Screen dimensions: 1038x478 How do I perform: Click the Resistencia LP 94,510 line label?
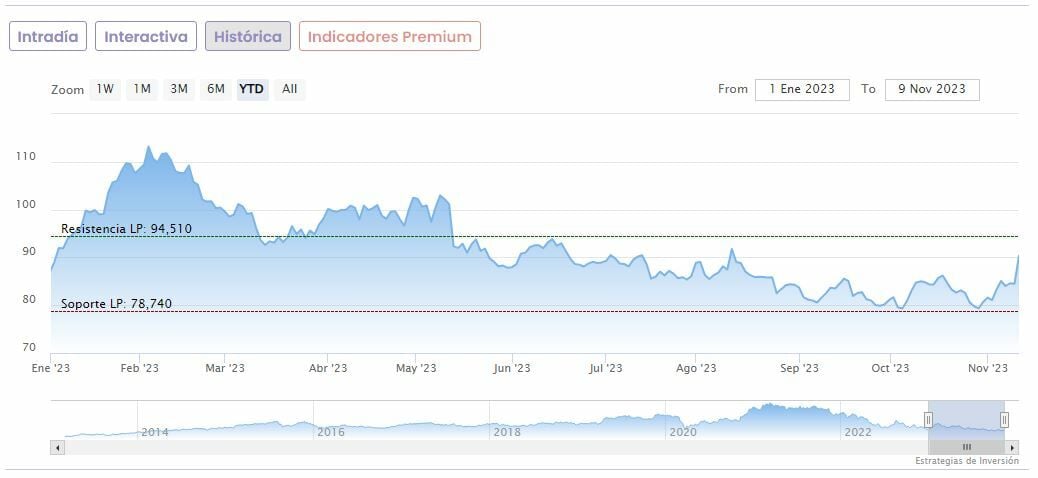click(x=126, y=229)
